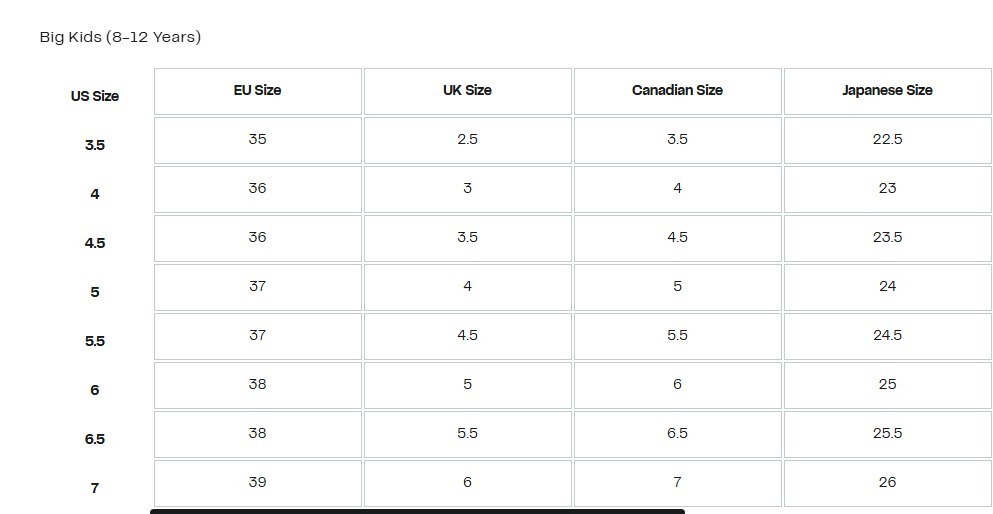Select UK size 3.5 cell
Screen dimensions: 993x514
467,237
